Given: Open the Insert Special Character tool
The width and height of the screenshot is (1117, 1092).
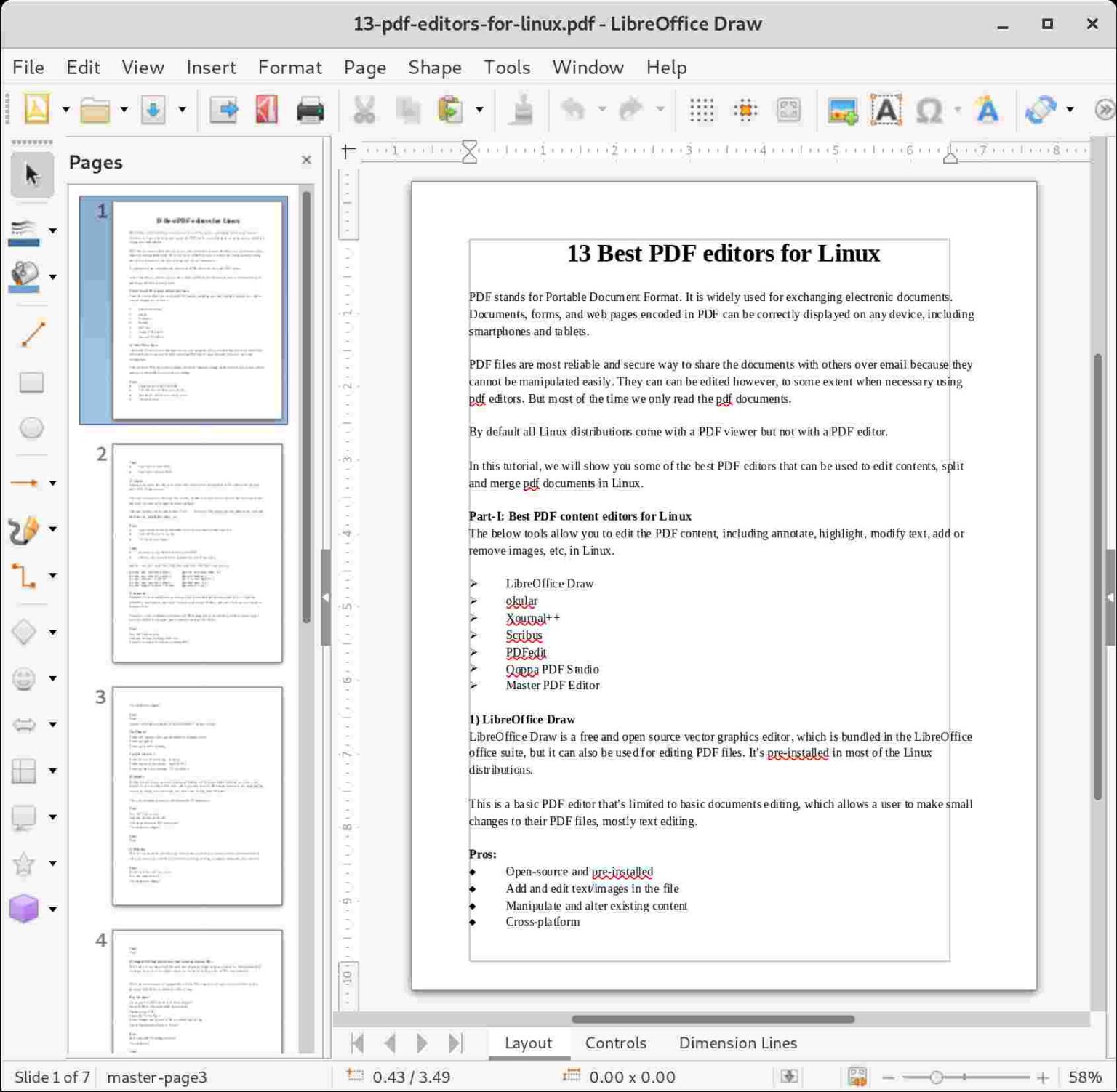Looking at the screenshot, I should [929, 110].
